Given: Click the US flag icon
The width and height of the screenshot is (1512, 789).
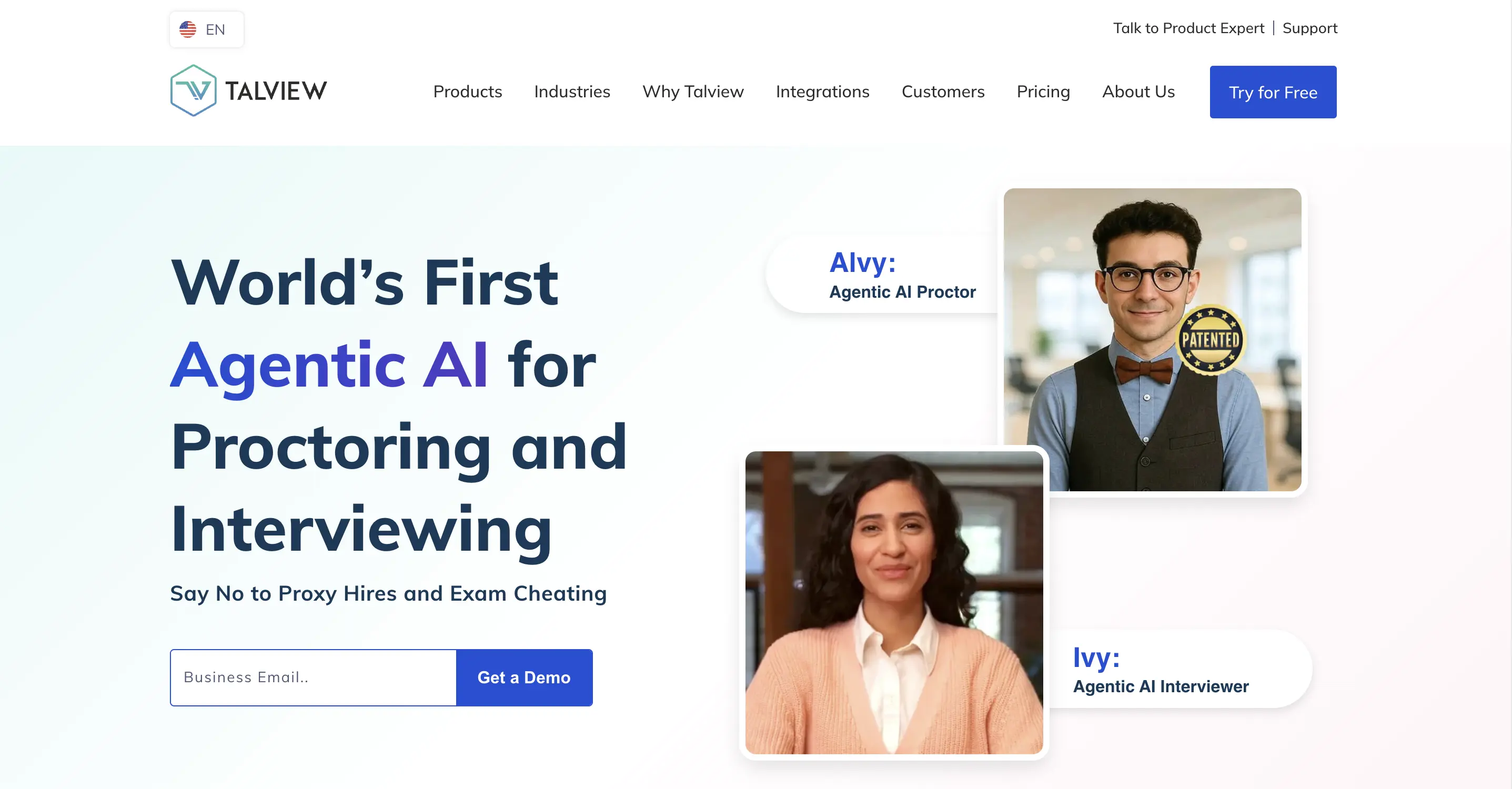Looking at the screenshot, I should [188, 29].
